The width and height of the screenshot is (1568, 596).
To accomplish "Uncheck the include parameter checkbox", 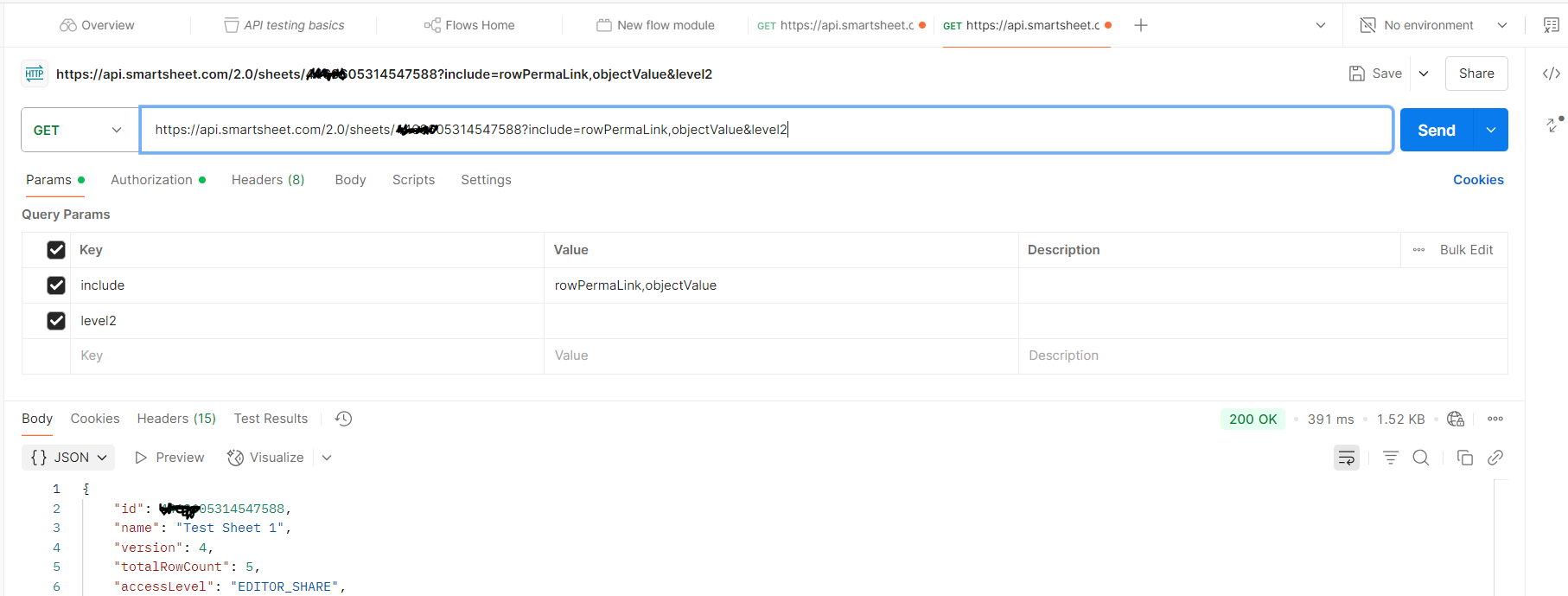I will [x=56, y=285].
